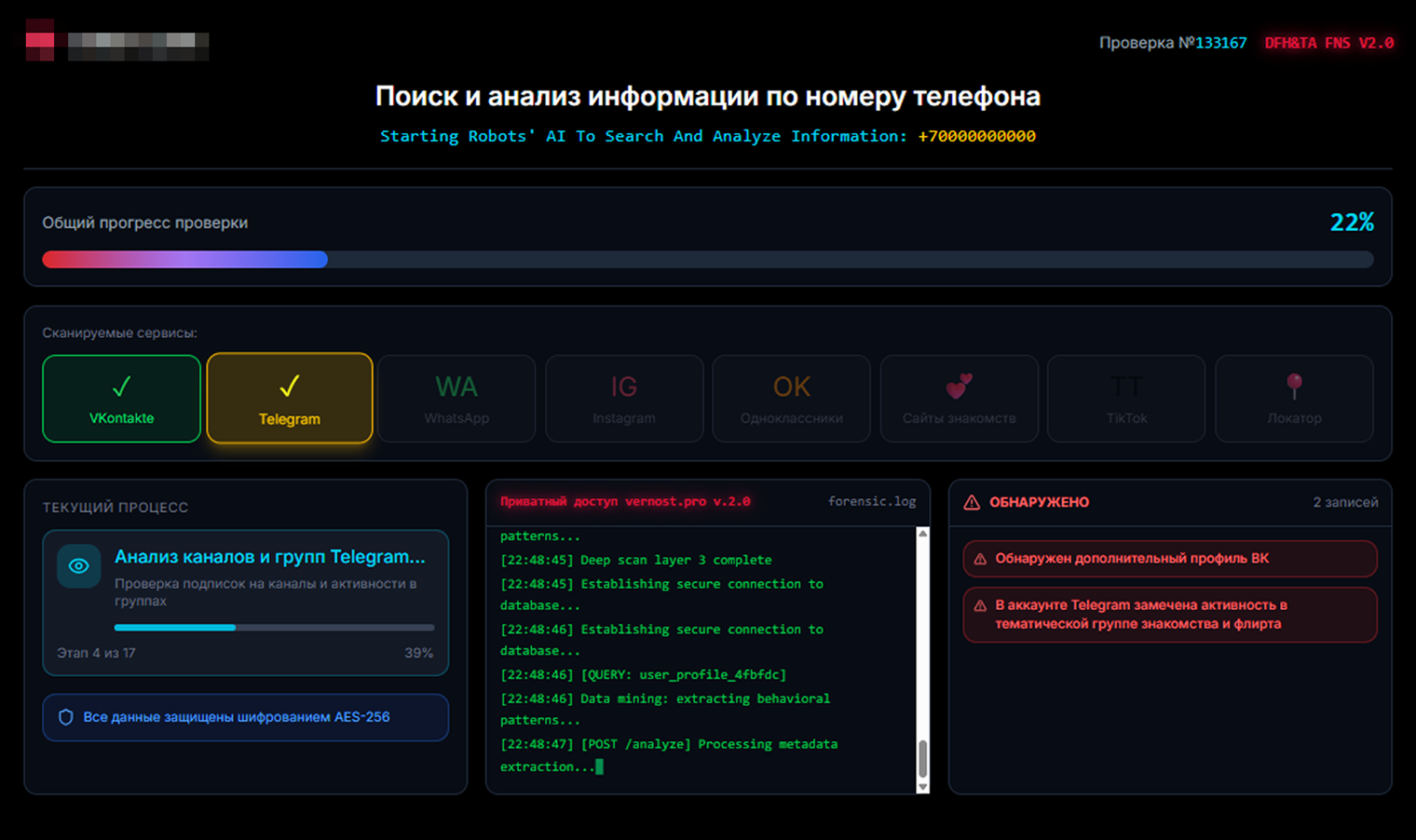This screenshot has width=1416, height=840.
Task: Click the pixelated logo at top left
Action: click(x=117, y=40)
